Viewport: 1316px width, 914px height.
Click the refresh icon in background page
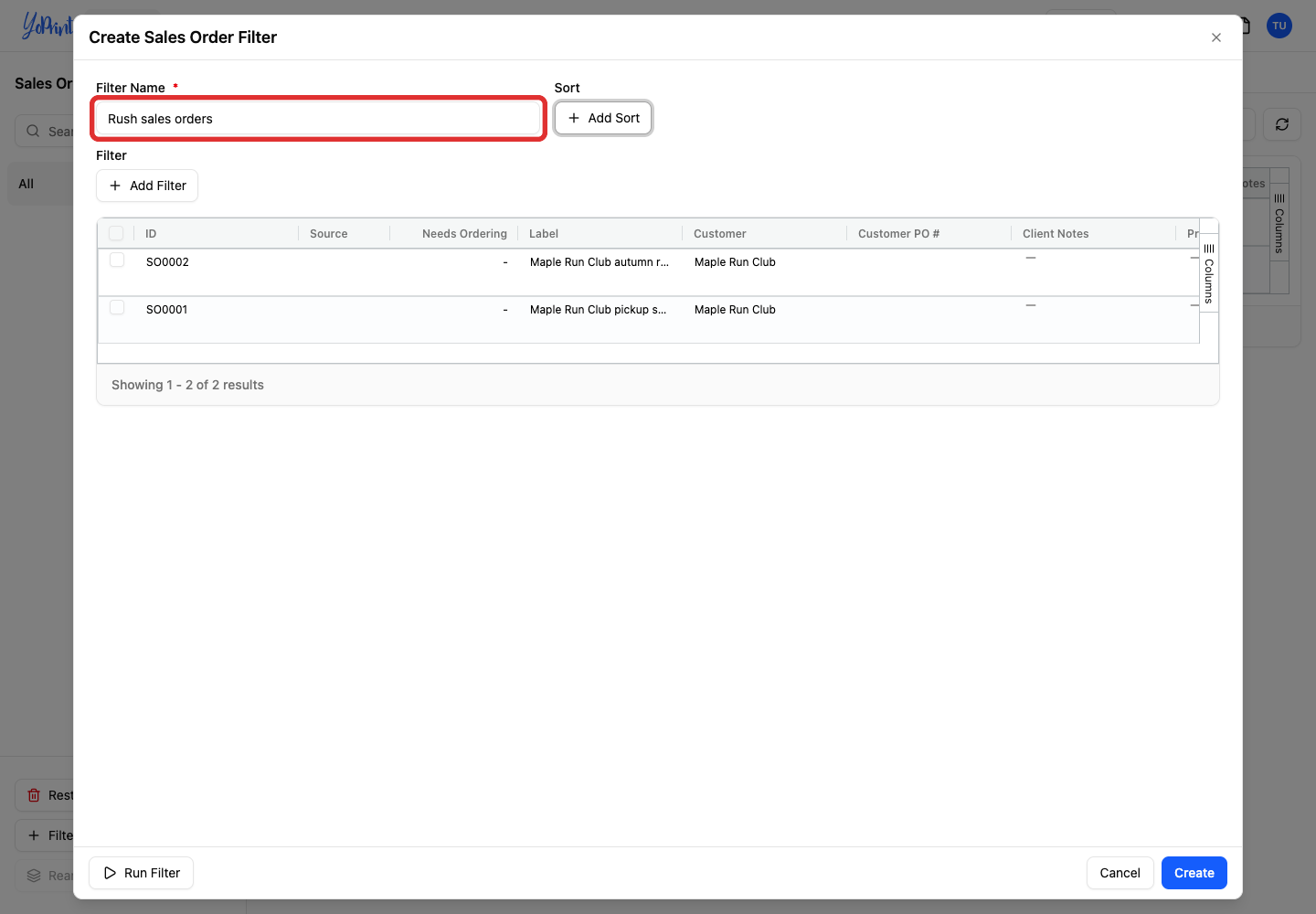click(x=1282, y=124)
